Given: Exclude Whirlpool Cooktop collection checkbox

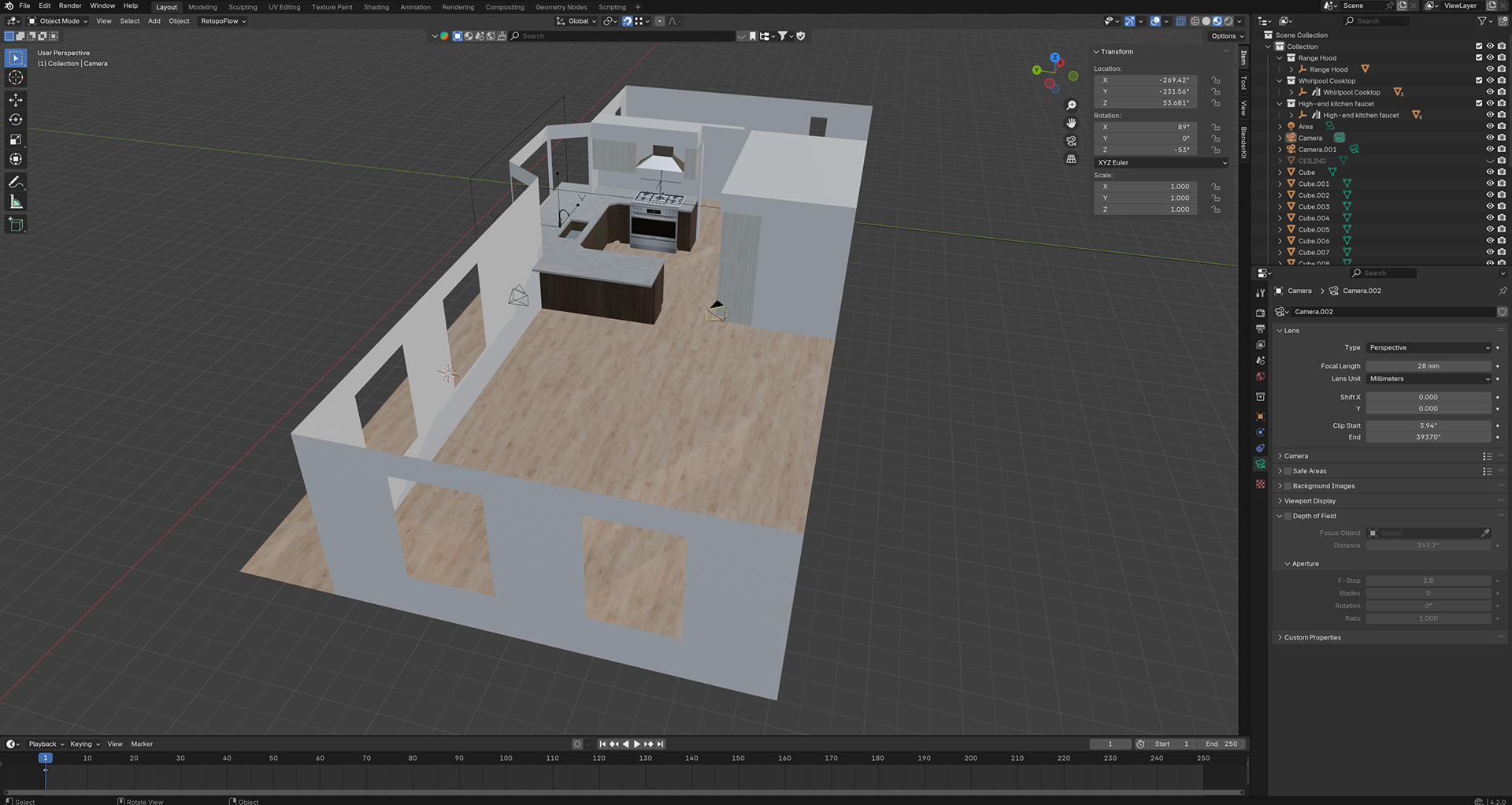Looking at the screenshot, I should click(x=1479, y=80).
